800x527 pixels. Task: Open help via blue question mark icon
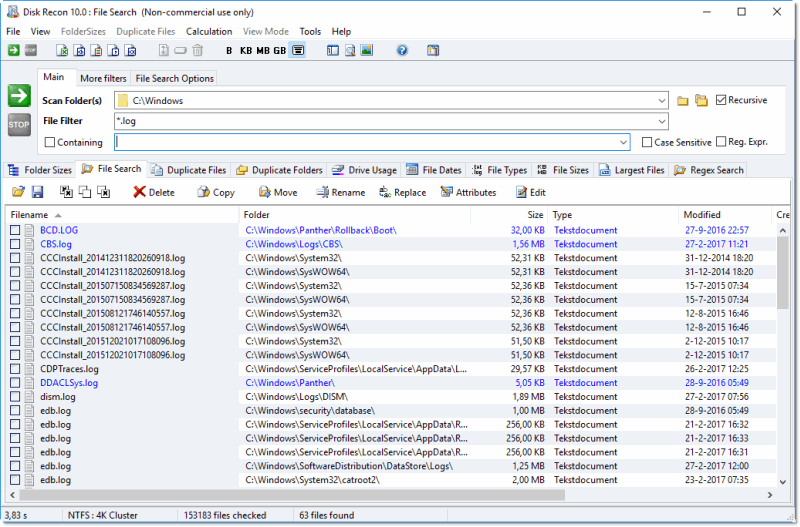pyautogui.click(x=402, y=51)
